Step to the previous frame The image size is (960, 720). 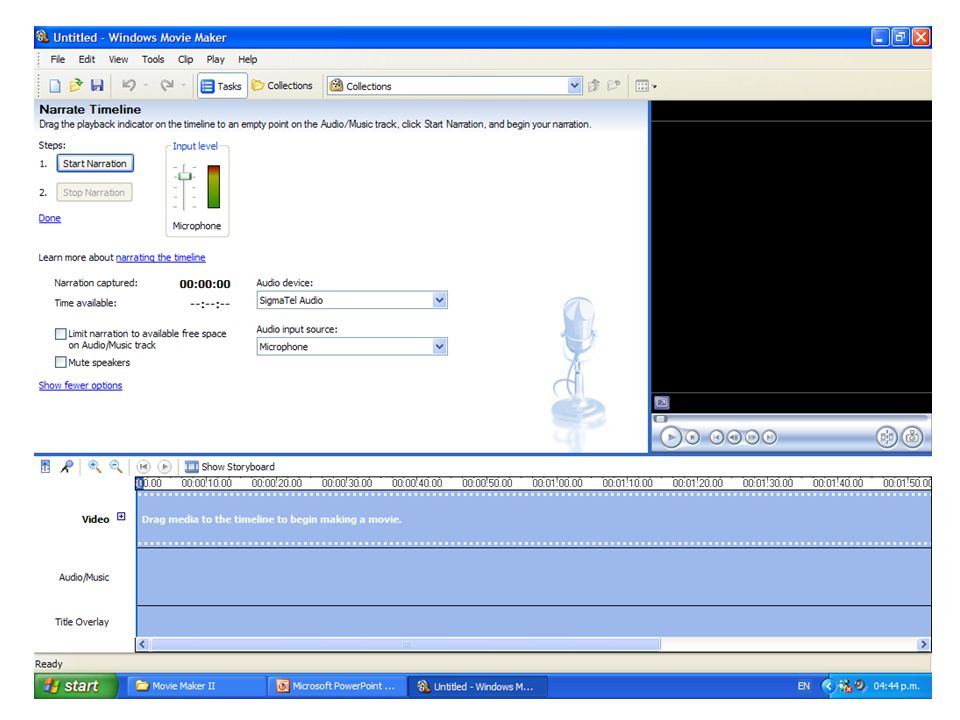point(734,437)
